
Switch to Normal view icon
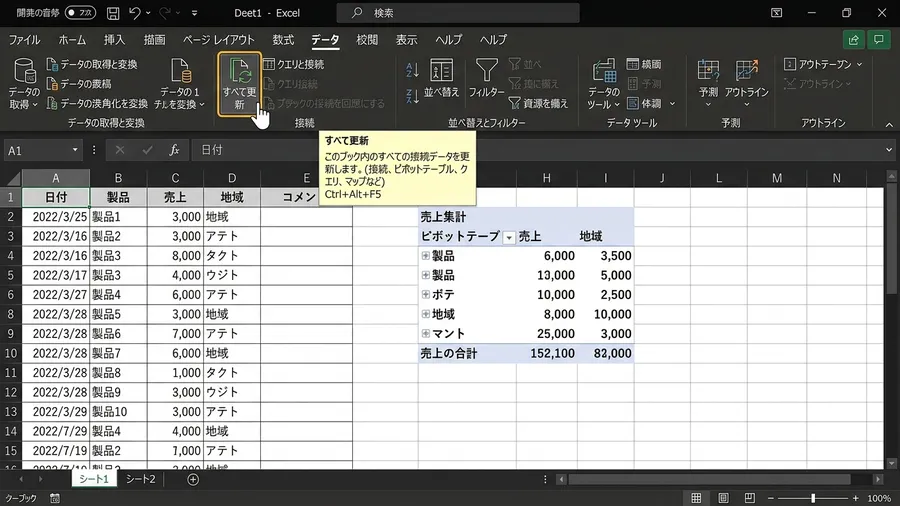point(696,498)
